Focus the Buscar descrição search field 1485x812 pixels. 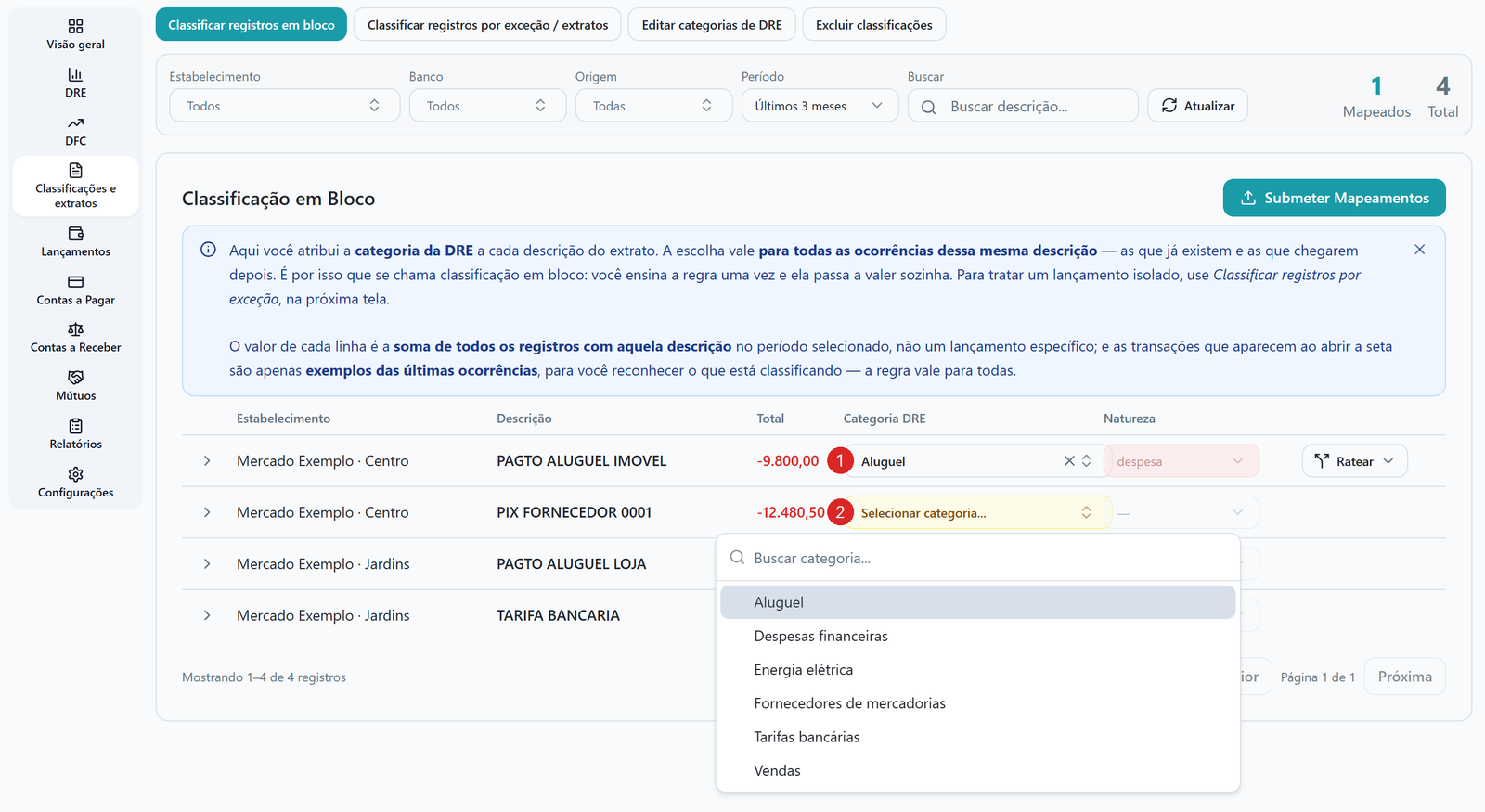click(1023, 106)
